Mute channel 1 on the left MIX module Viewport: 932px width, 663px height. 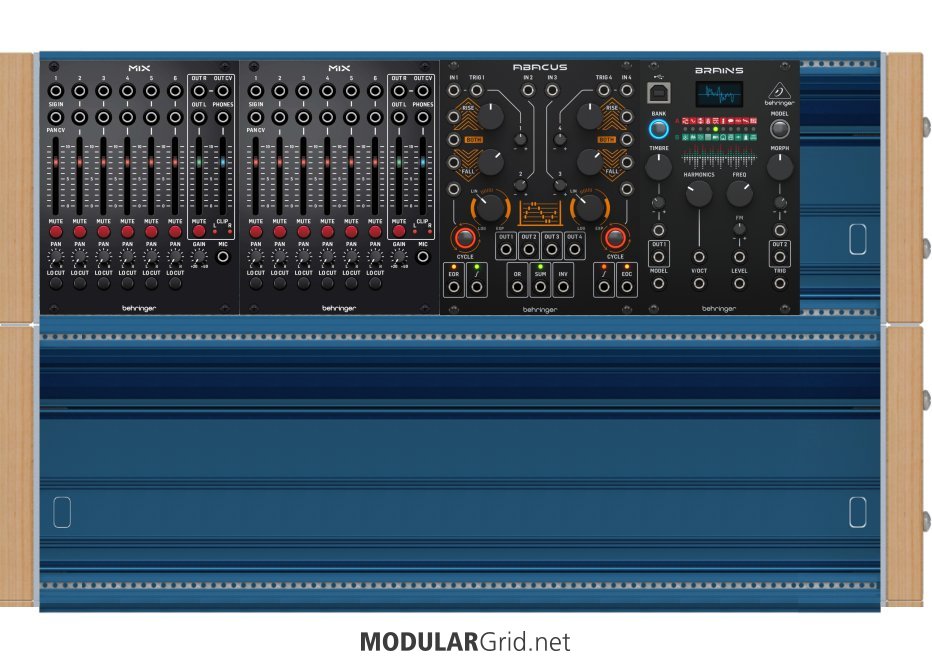coord(56,231)
